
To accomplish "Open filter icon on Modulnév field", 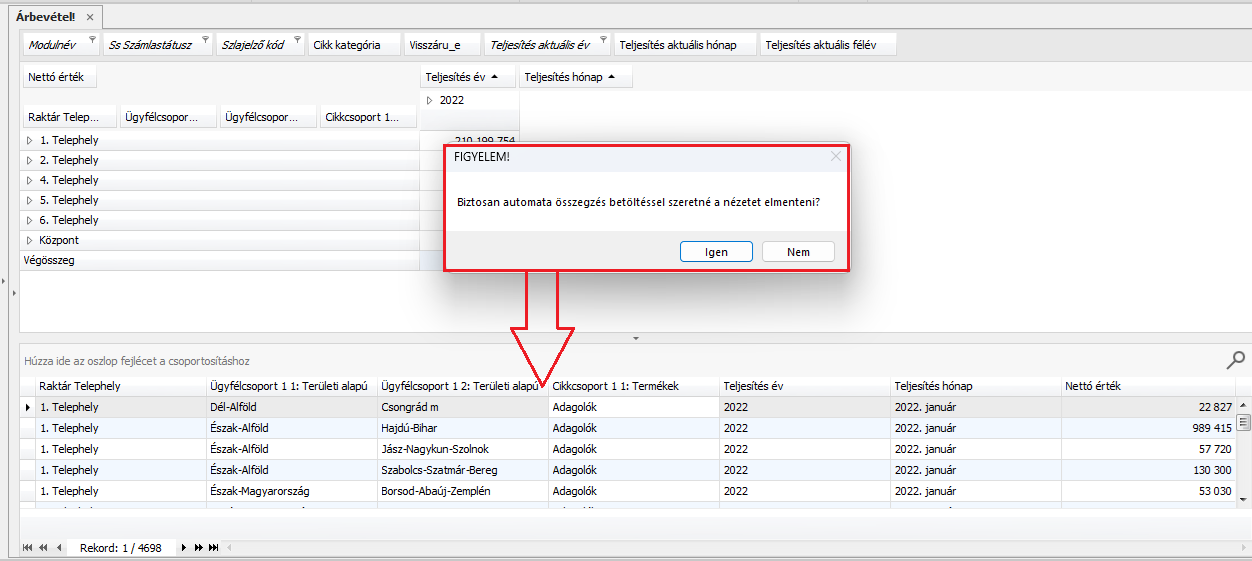I will tap(92, 40).
